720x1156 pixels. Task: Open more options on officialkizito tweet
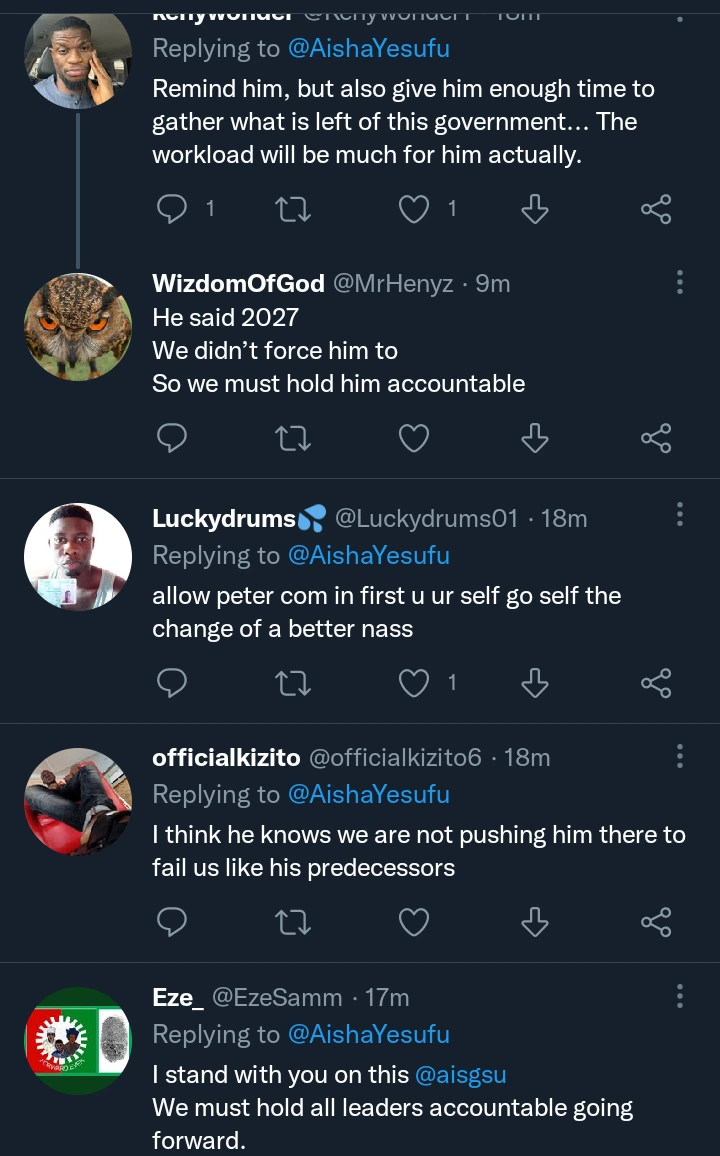pos(680,756)
